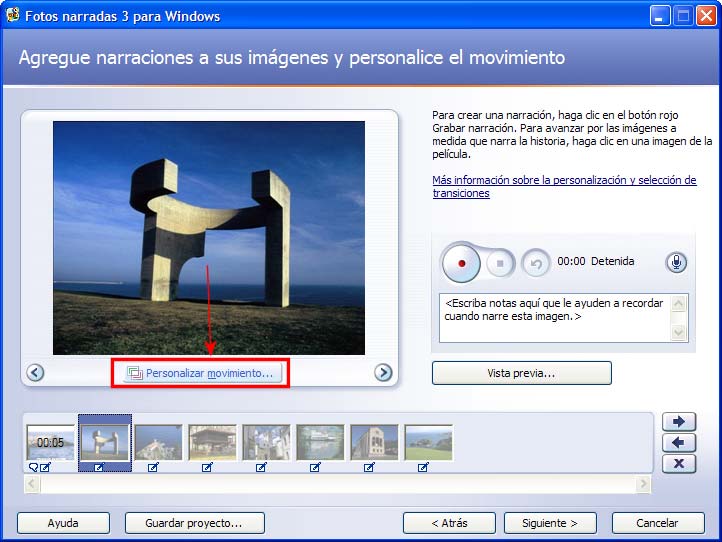Click edit icon under sixth thumbnail
Screen dimensions: 722x542
pyautogui.click(x=315, y=467)
